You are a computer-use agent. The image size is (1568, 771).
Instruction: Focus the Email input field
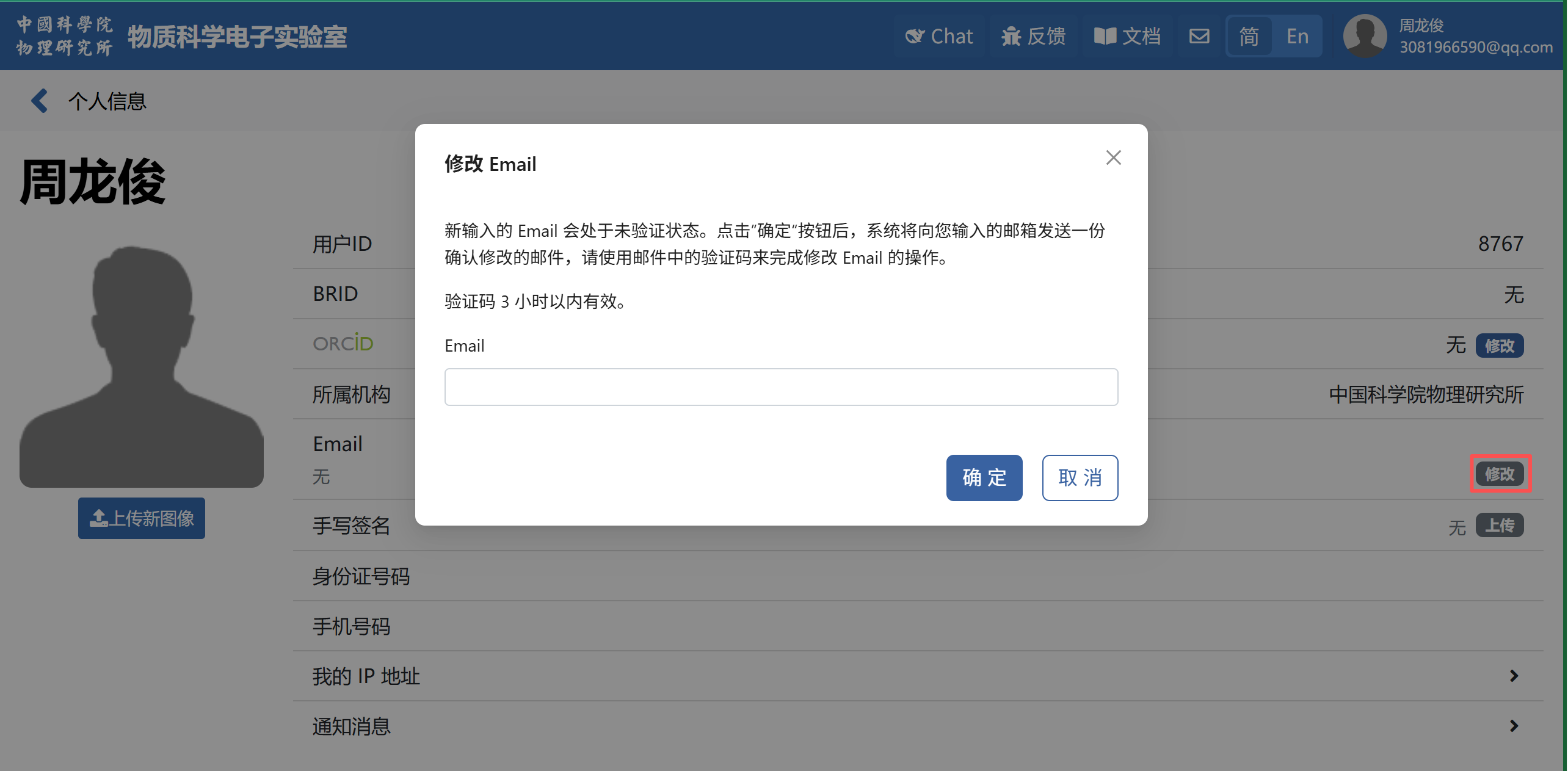point(781,387)
